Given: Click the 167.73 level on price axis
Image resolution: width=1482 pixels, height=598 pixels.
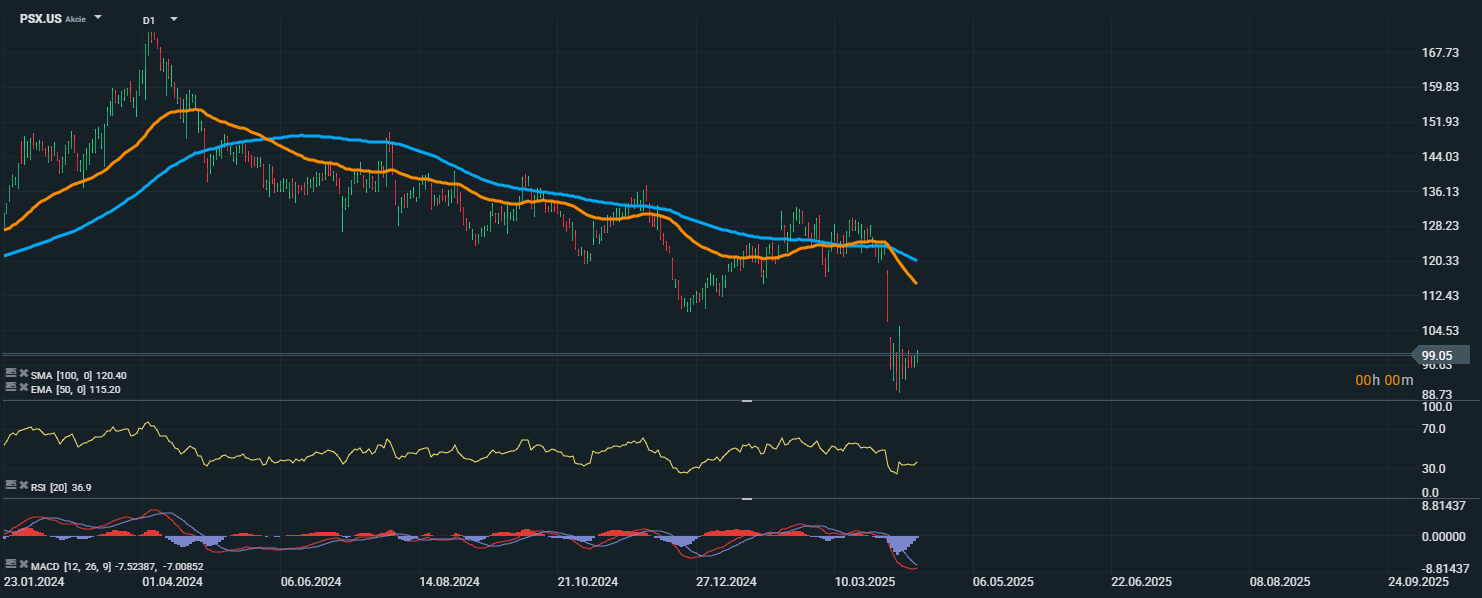Looking at the screenshot, I should pos(1441,52).
